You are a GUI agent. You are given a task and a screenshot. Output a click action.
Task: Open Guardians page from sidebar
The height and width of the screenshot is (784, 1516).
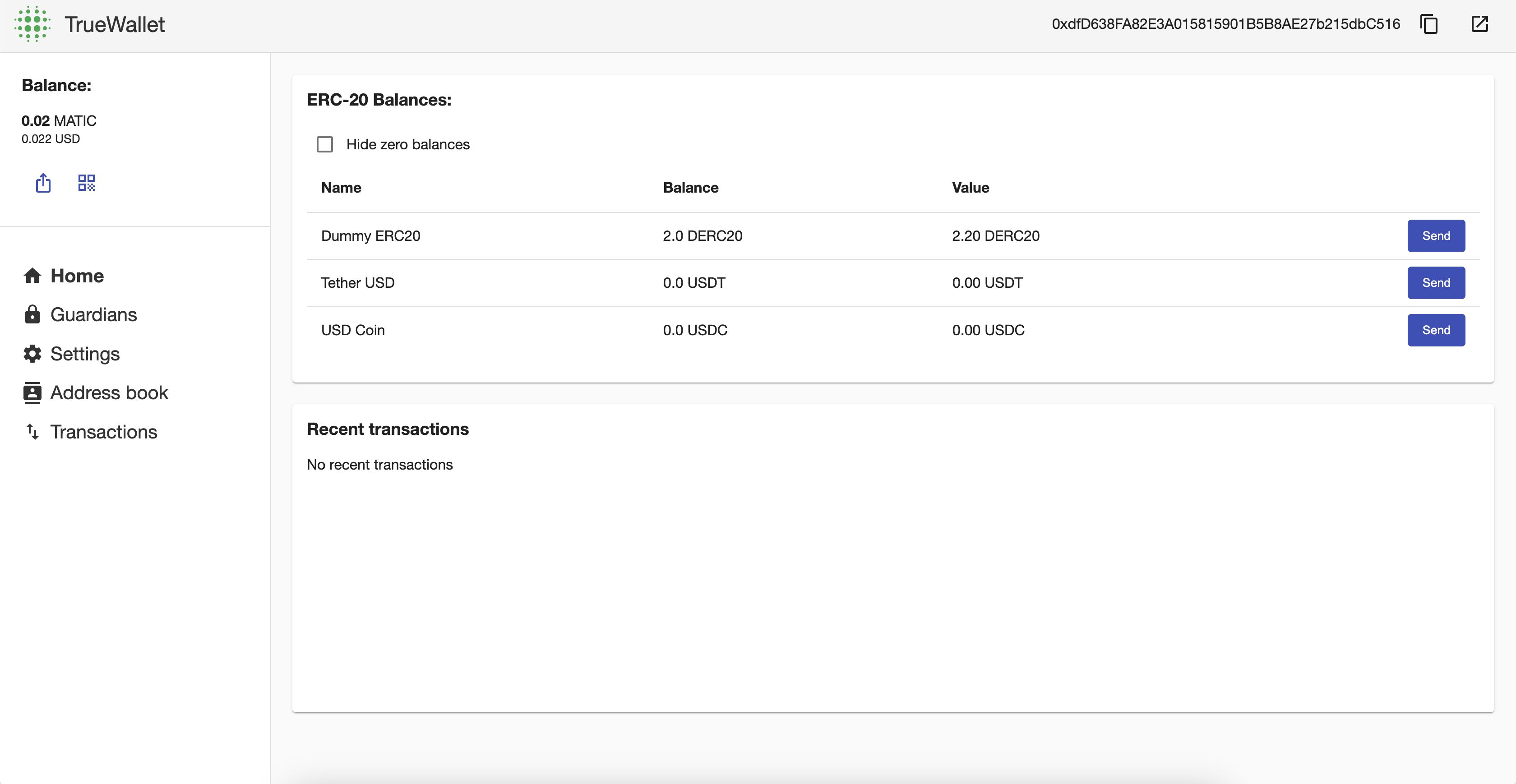93,314
